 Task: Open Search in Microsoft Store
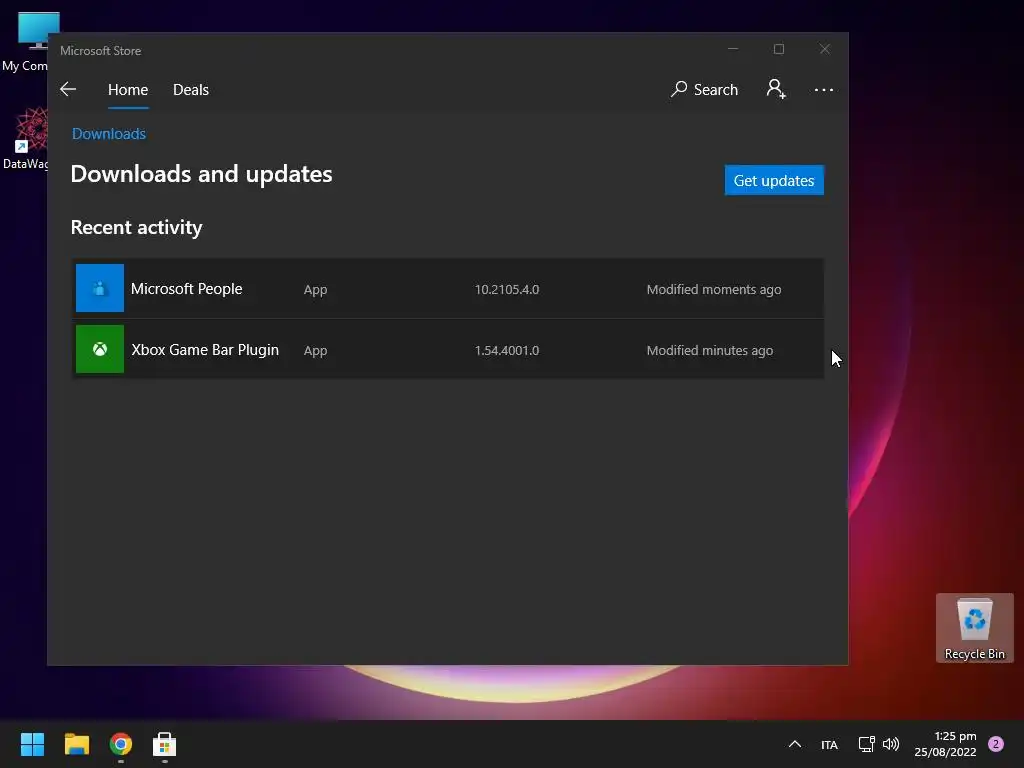(704, 89)
